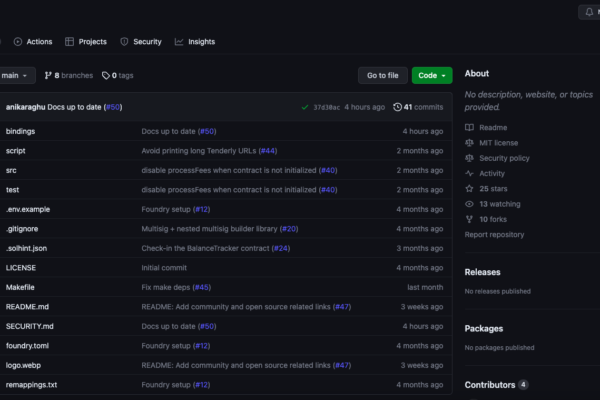Open PR #44 link in script row
Image resolution: width=600 pixels, height=400 pixels.
tap(268, 151)
